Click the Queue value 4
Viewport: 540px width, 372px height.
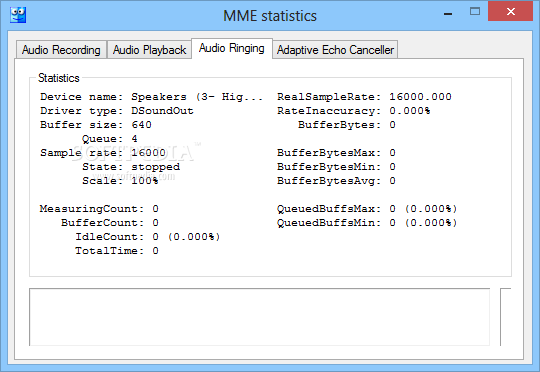coord(134,139)
